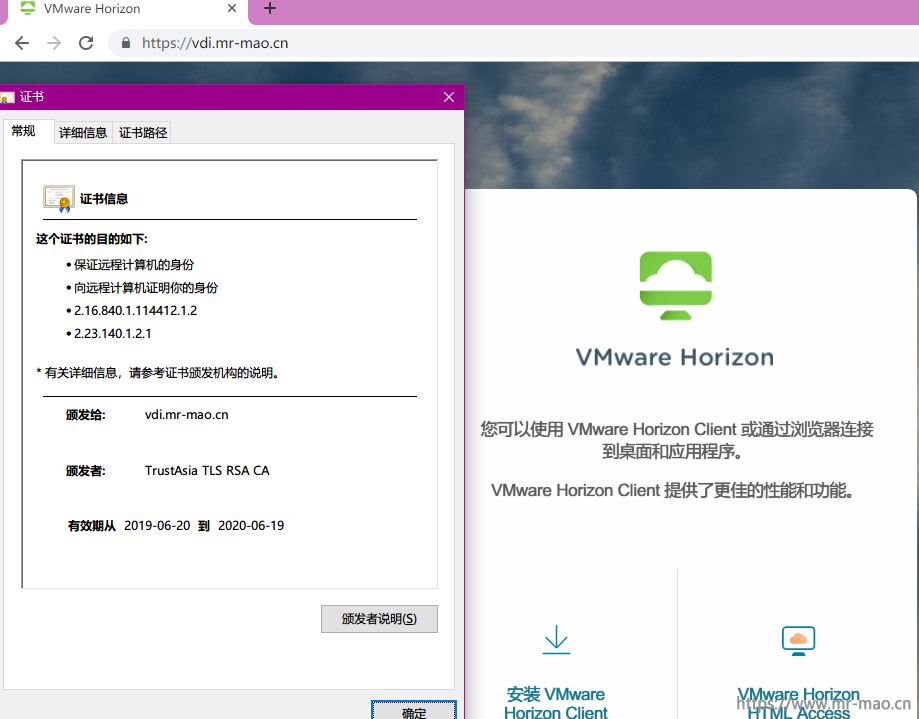
Task: Confirm with the 确定 button
Action: [414, 711]
